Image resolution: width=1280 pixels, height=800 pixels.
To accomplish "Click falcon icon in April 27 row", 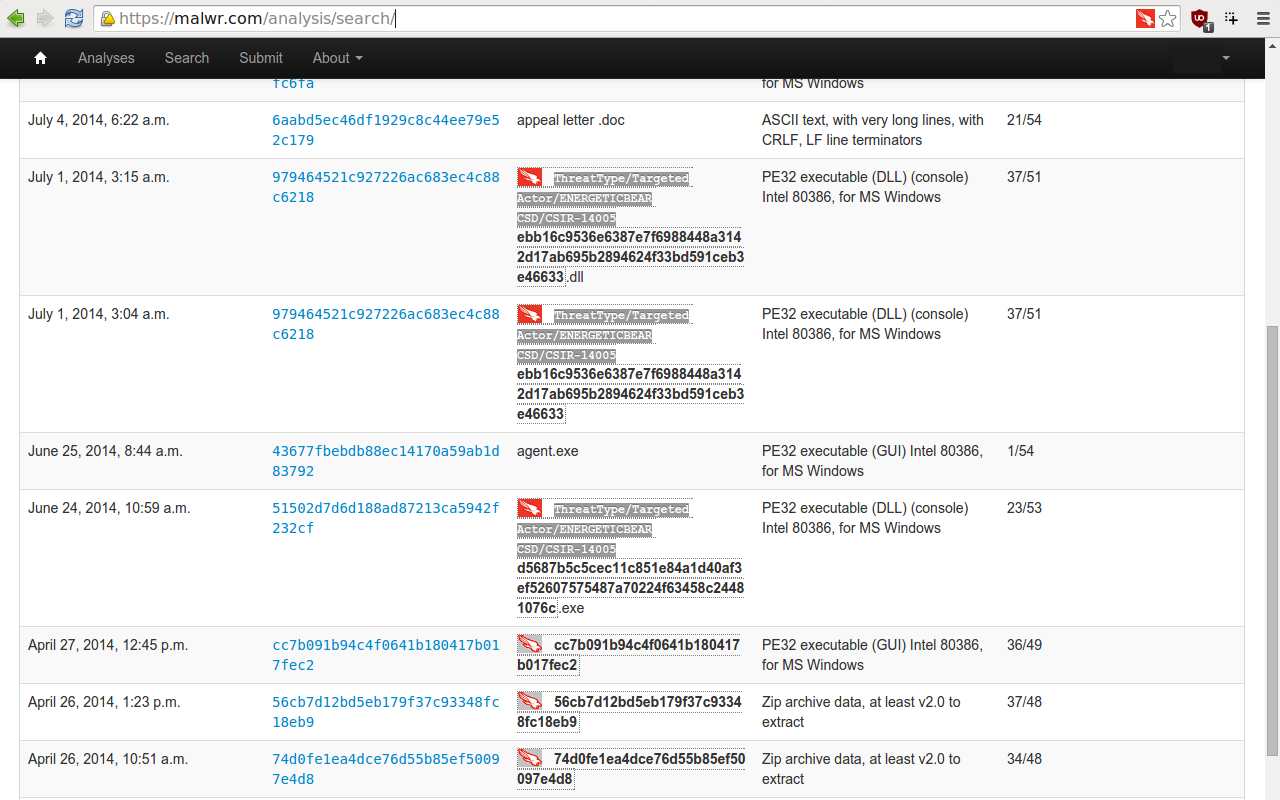I will 529,645.
